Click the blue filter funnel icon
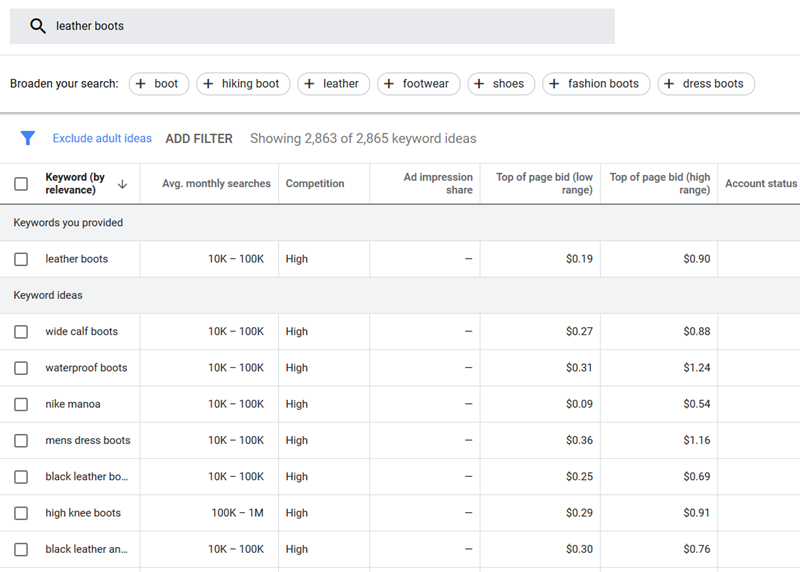The width and height of the screenshot is (800, 572). coord(28,138)
